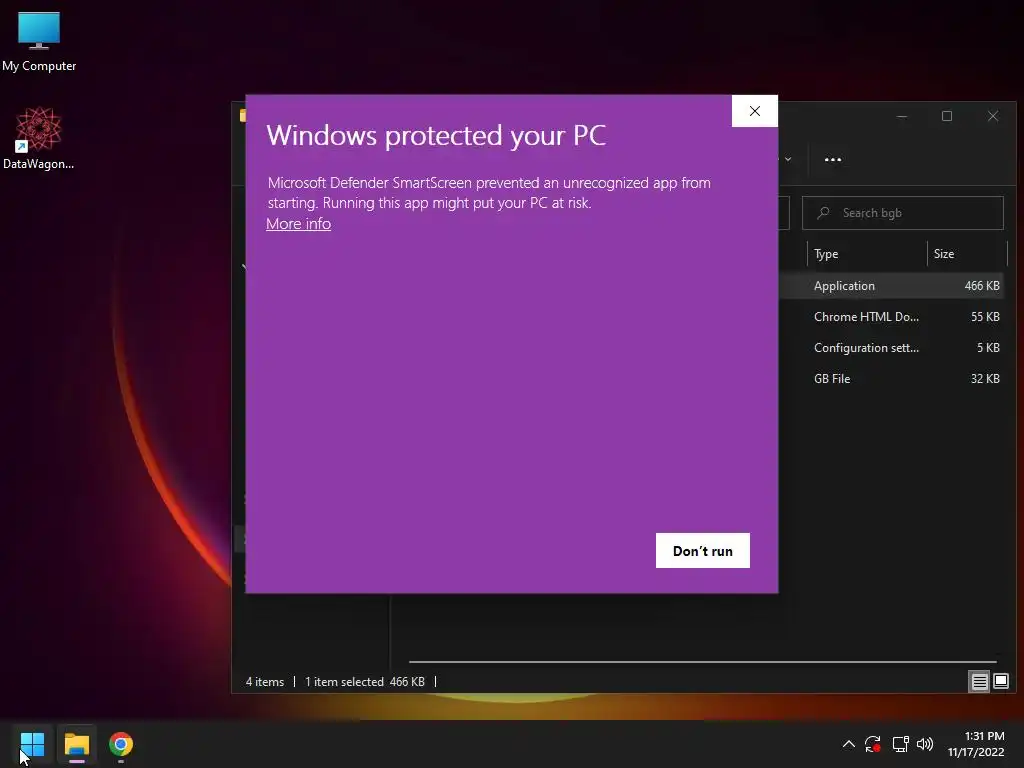This screenshot has width=1024, height=768.
Task: Click the 55 KB size cell
Action: [985, 317]
